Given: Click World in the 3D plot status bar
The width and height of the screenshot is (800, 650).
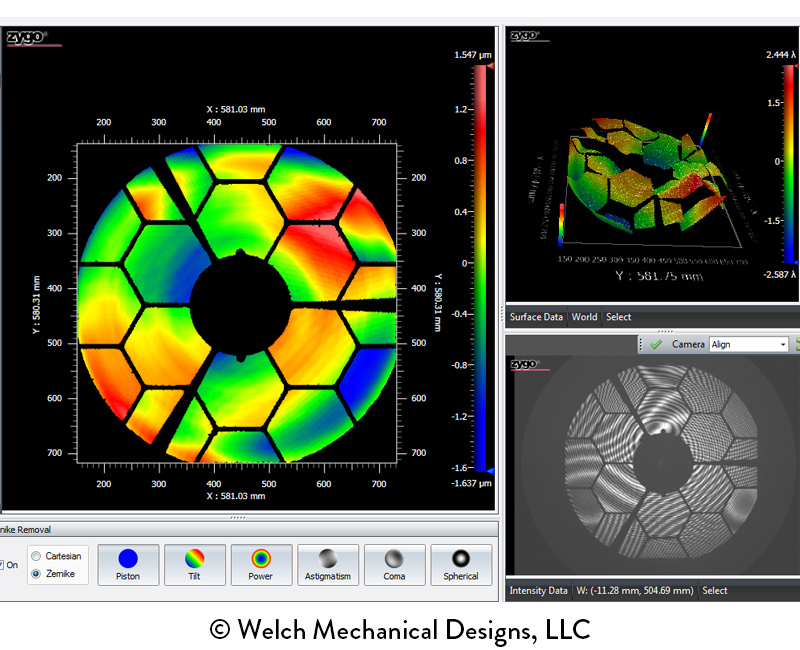Looking at the screenshot, I should click(x=584, y=317).
